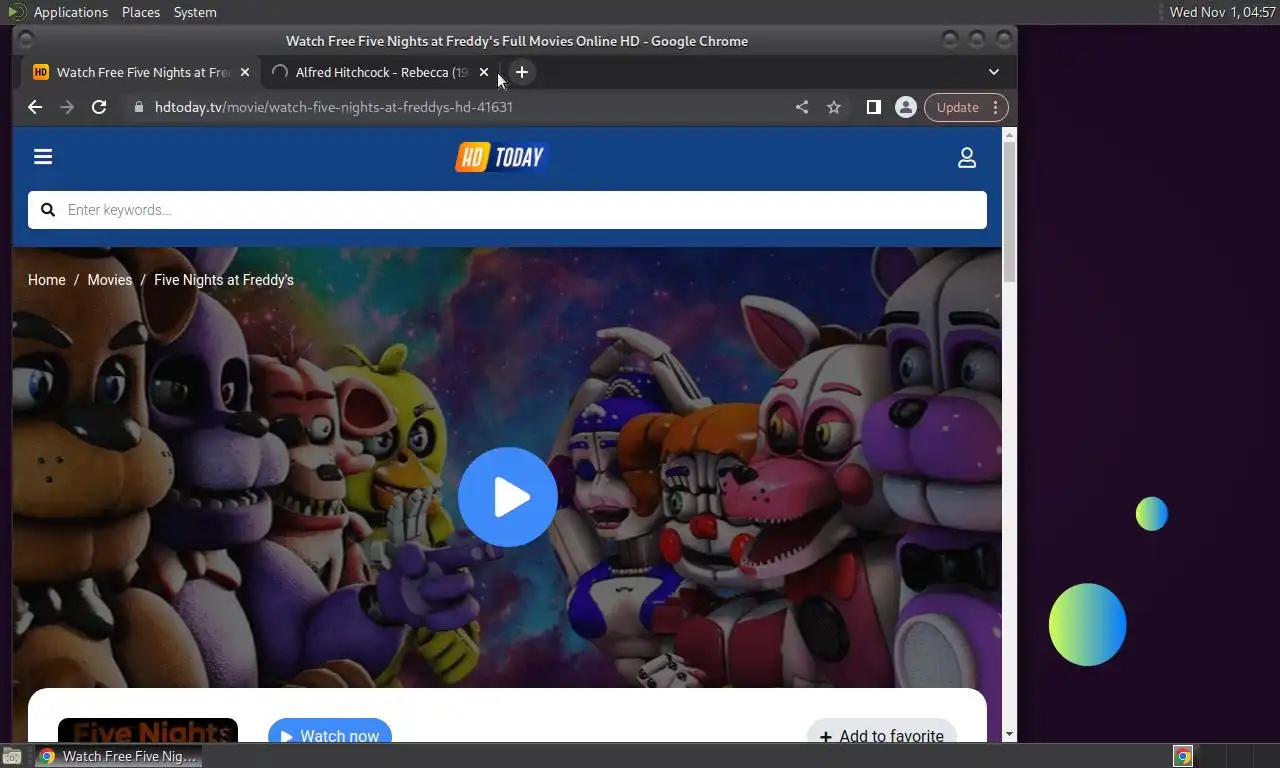1280x768 pixels.
Task: Bookmark this tab with the star icon
Action: tap(834, 107)
